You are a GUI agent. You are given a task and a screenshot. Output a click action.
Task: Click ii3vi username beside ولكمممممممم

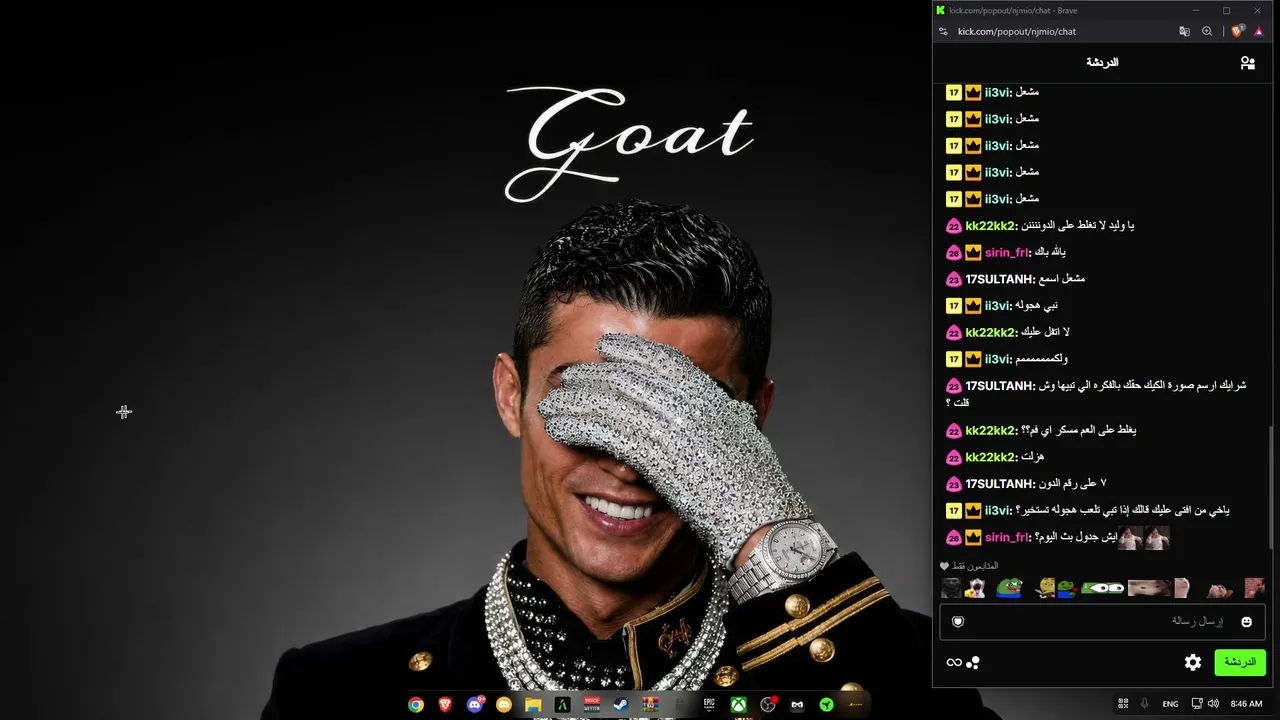coord(998,359)
